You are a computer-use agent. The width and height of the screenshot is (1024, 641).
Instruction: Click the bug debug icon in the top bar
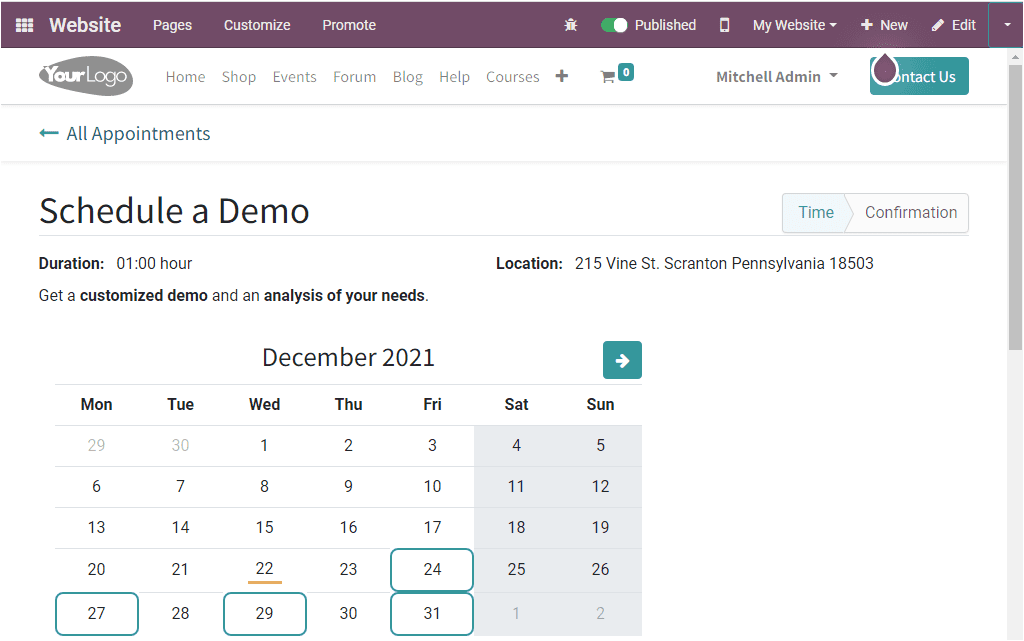click(x=570, y=24)
